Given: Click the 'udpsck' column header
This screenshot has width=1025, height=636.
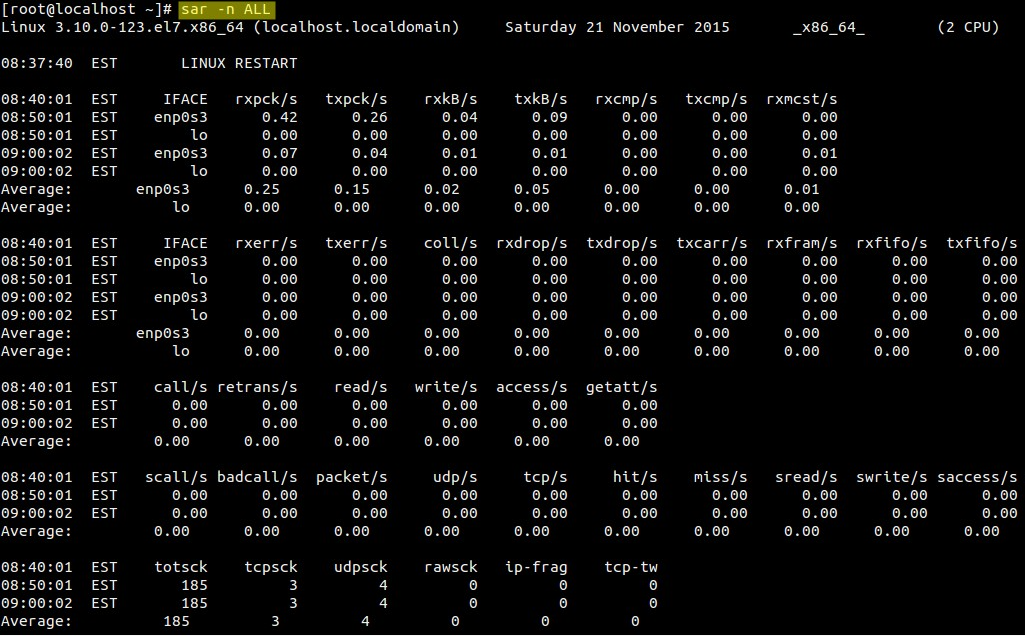Looking at the screenshot, I should (x=361, y=567).
